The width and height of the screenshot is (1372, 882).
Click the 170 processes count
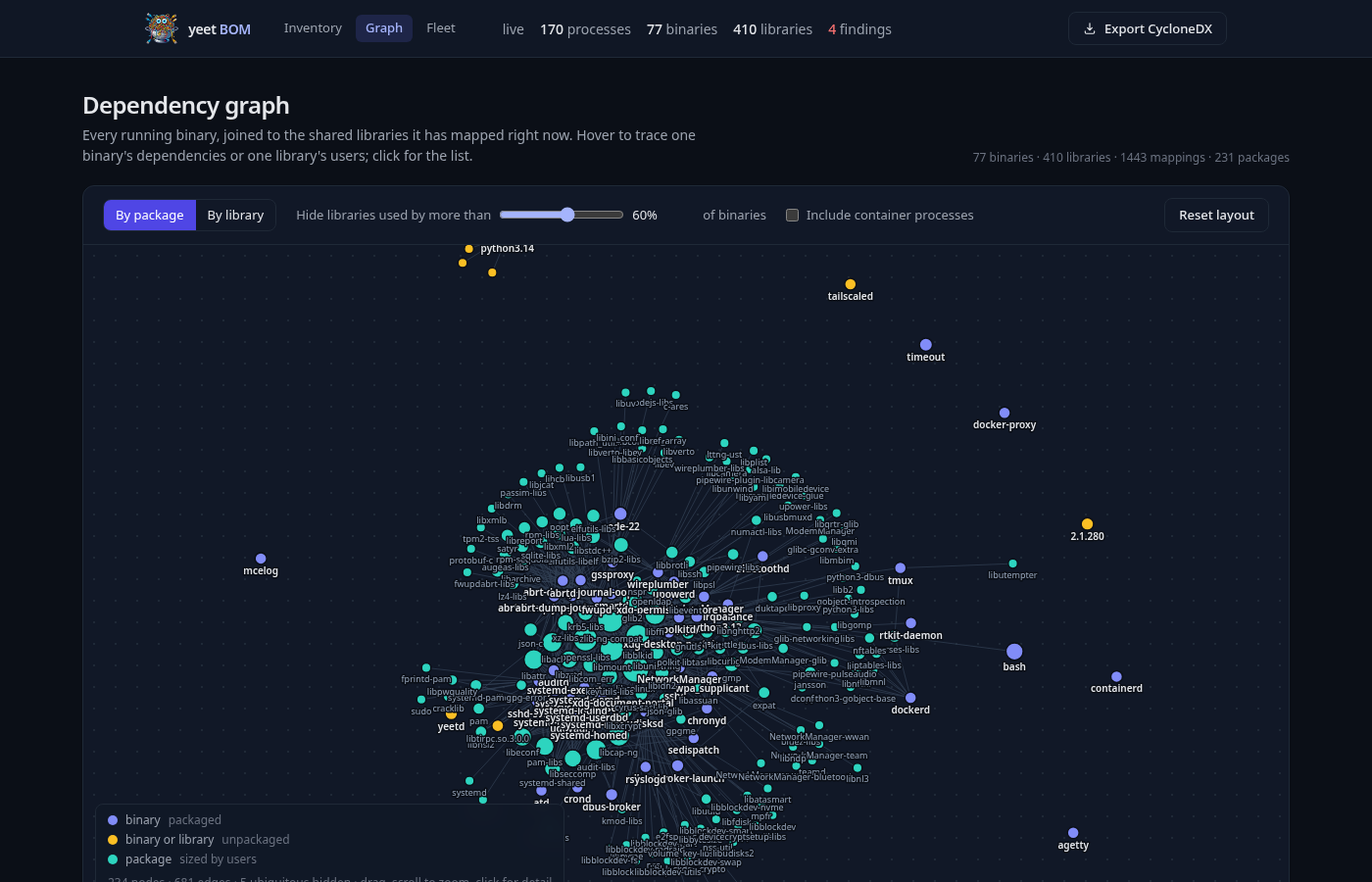tap(585, 29)
